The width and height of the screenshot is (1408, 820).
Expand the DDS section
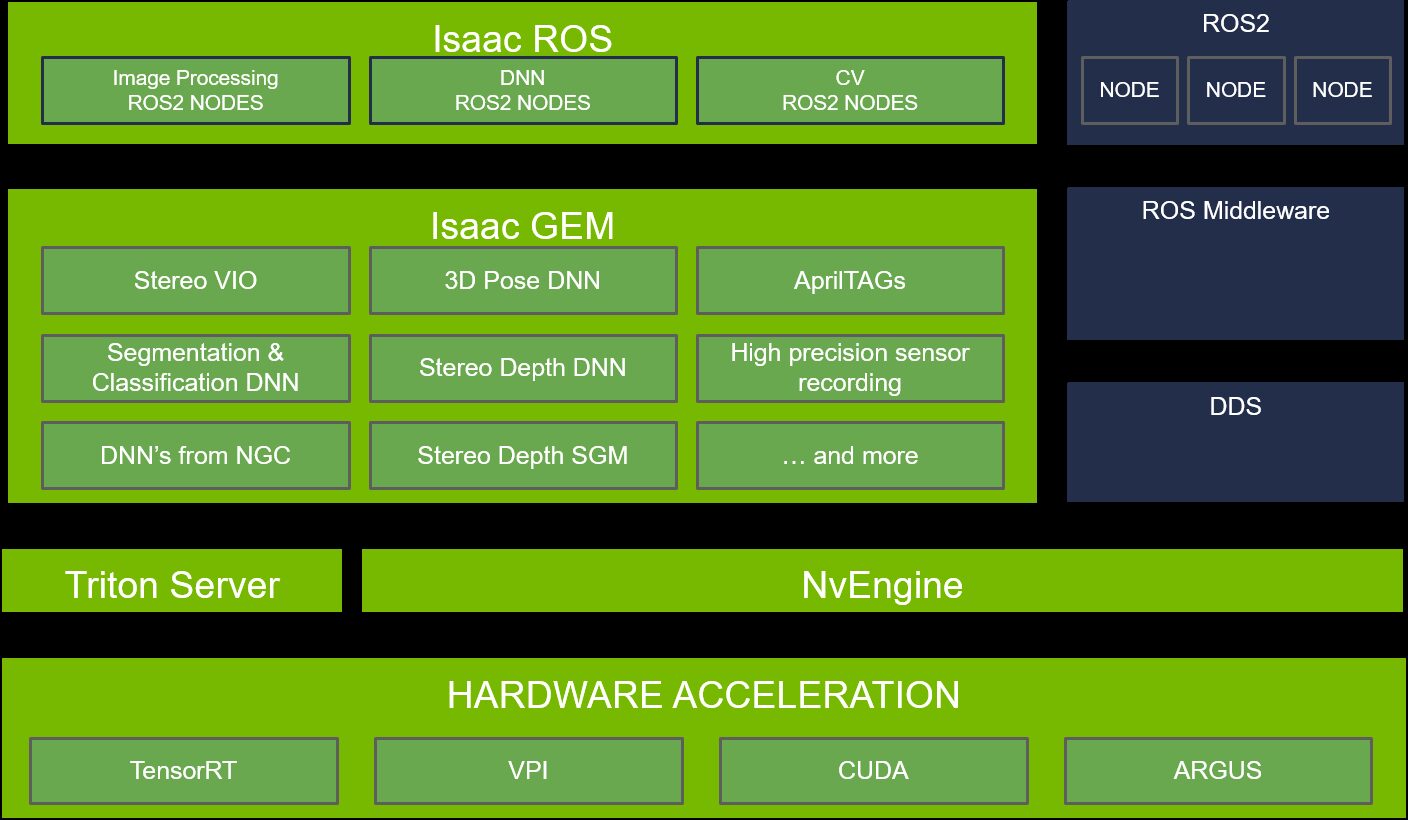(x=1236, y=441)
